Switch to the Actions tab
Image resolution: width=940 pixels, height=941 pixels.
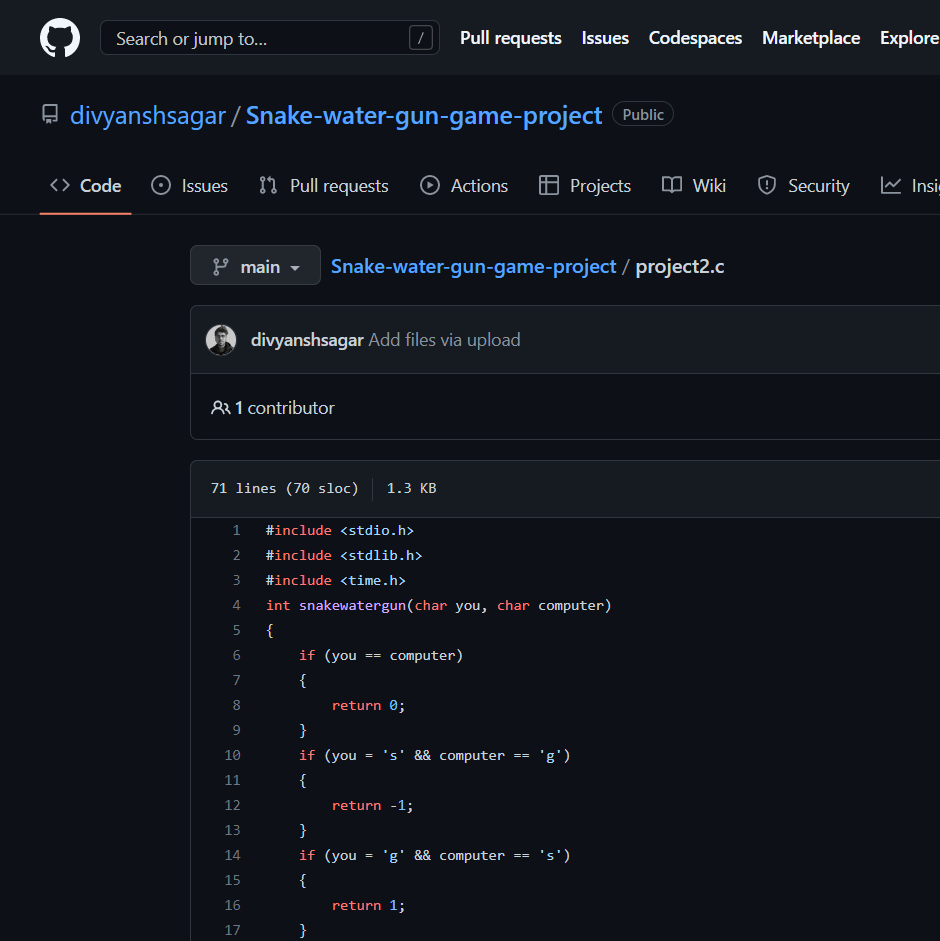[464, 185]
